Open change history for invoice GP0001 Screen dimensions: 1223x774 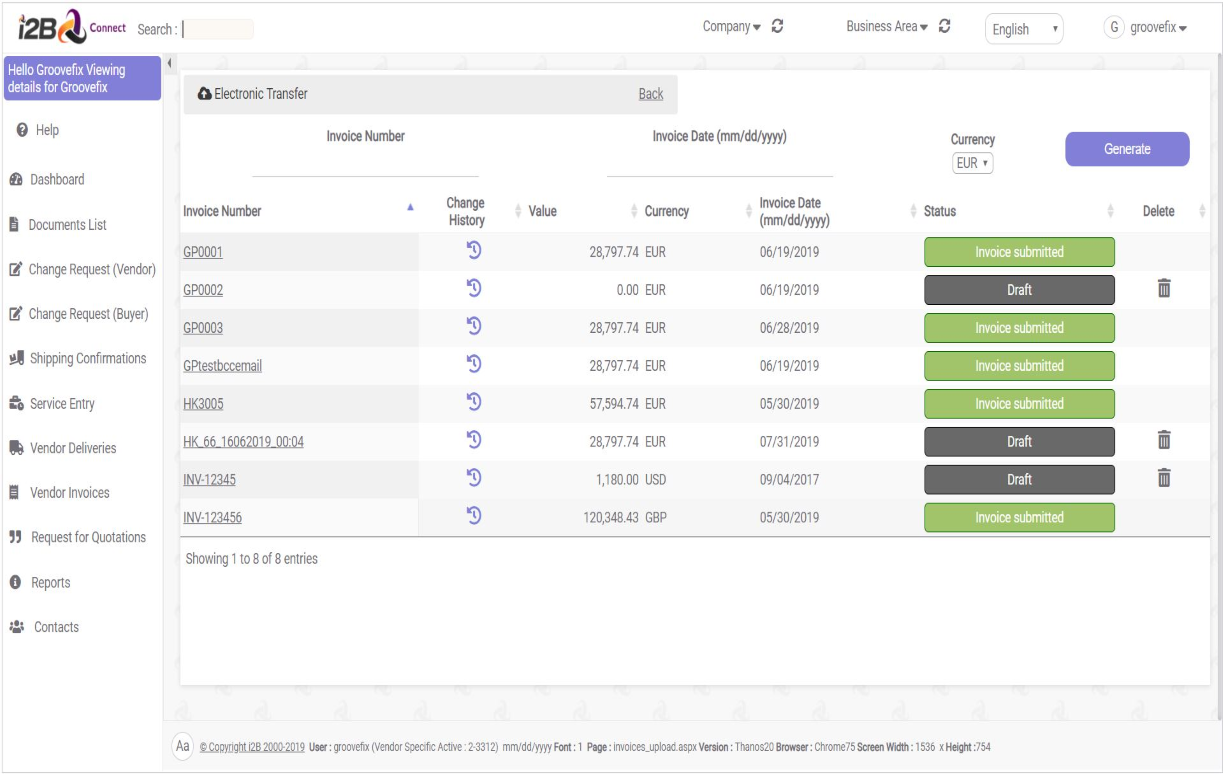[474, 250]
